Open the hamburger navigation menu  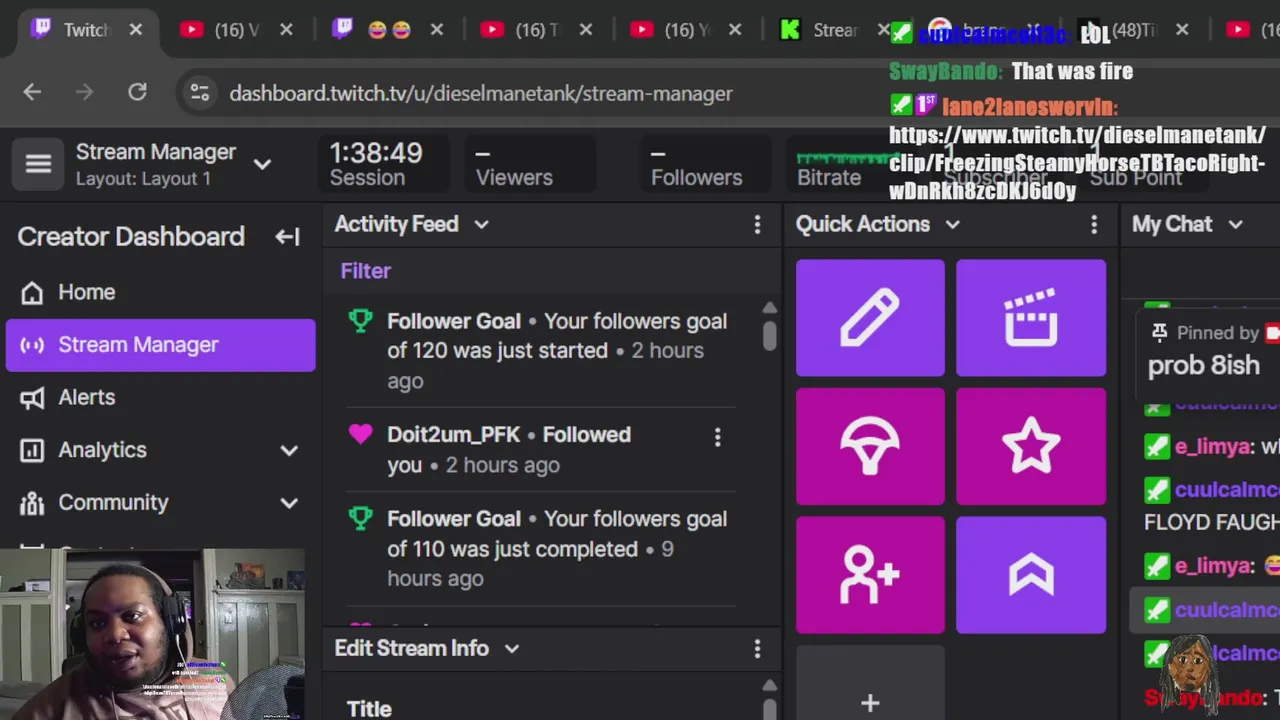pos(38,164)
